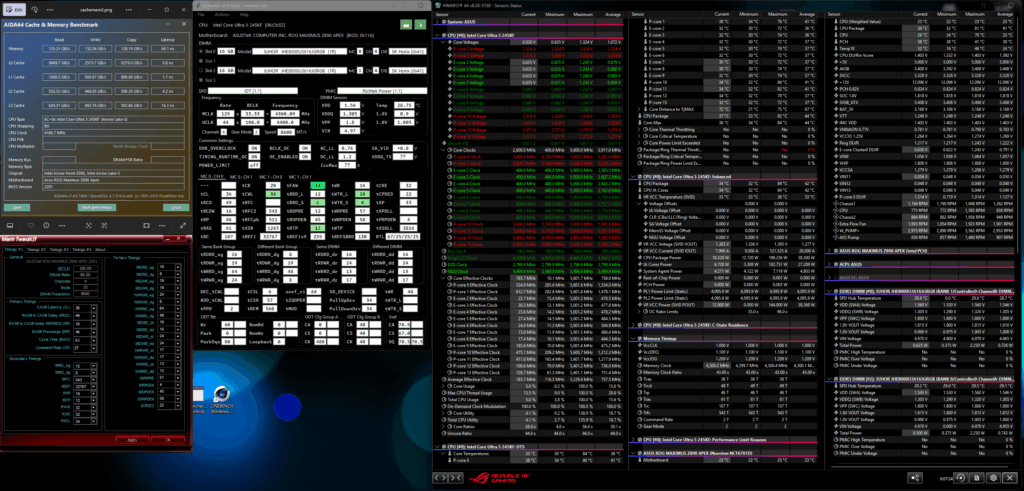Screen dimensions: 1024x491
Task: Mark cachemem2.png as favorite with the heart icon
Action: coord(31,225)
